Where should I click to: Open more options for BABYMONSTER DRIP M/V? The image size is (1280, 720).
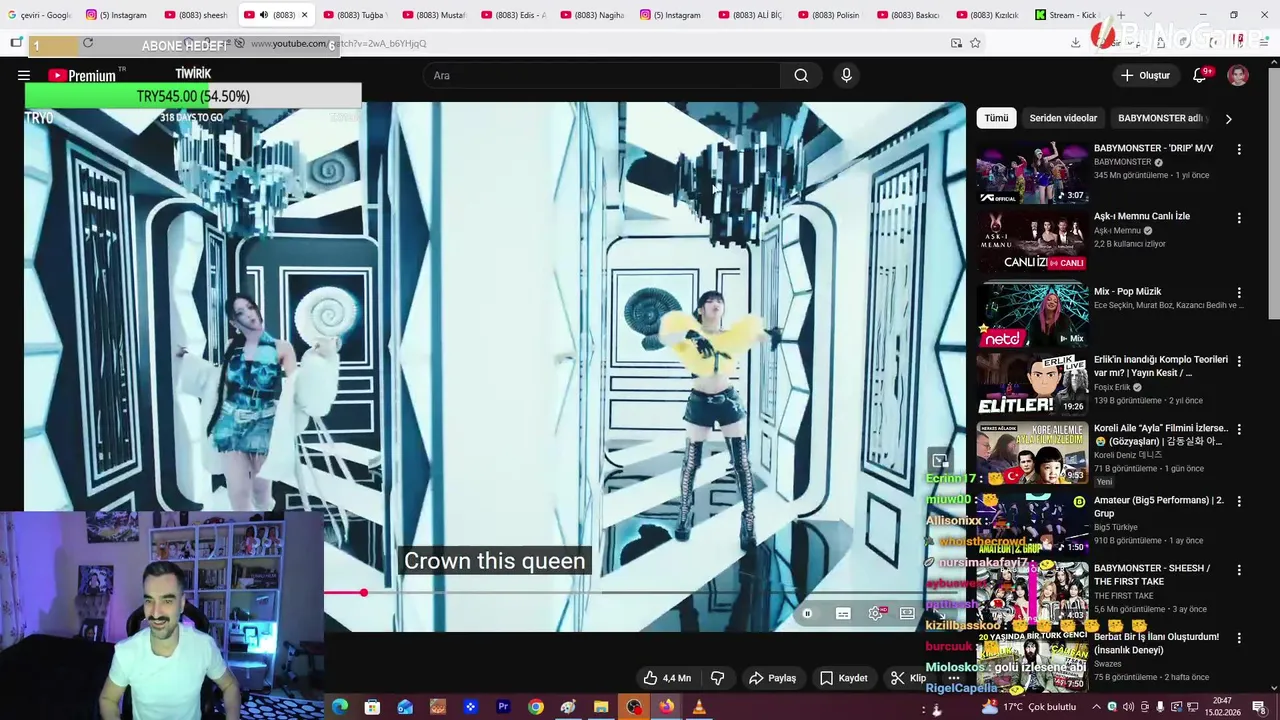click(x=1239, y=149)
